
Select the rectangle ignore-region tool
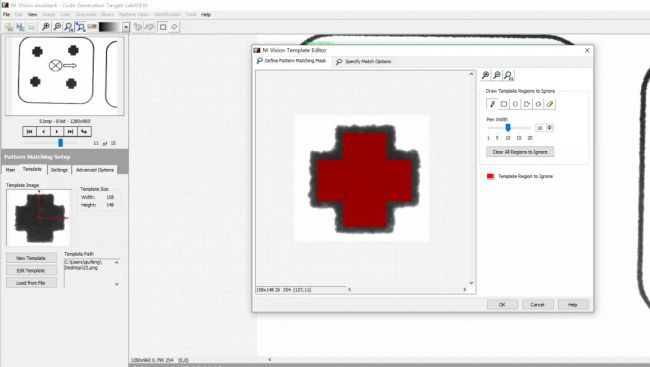tap(504, 104)
